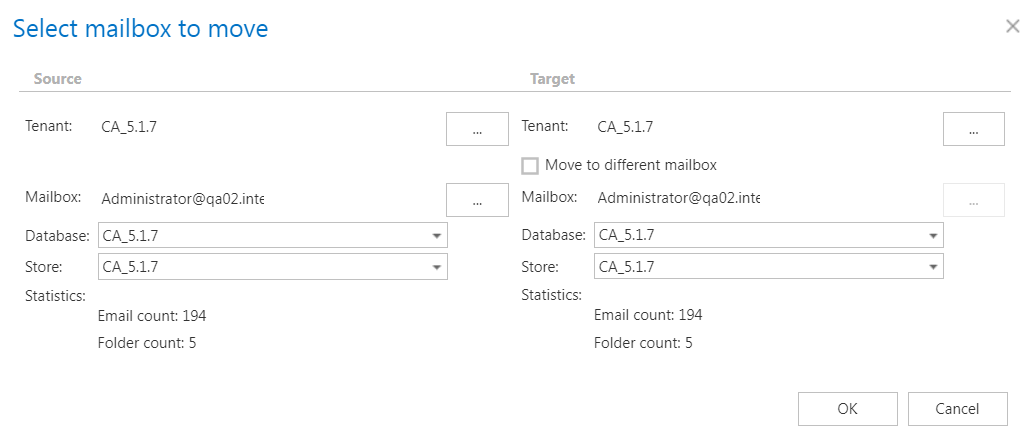Expand the Target Database dropdown
The image size is (1026, 434).
click(933, 235)
